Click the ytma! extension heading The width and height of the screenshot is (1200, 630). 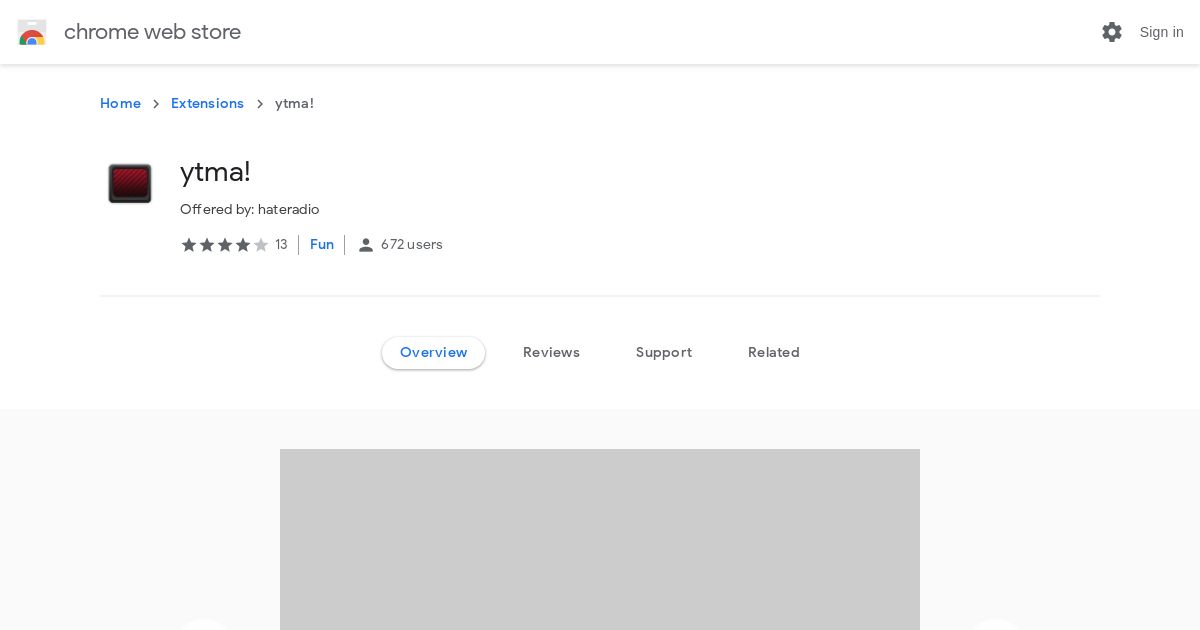point(215,172)
